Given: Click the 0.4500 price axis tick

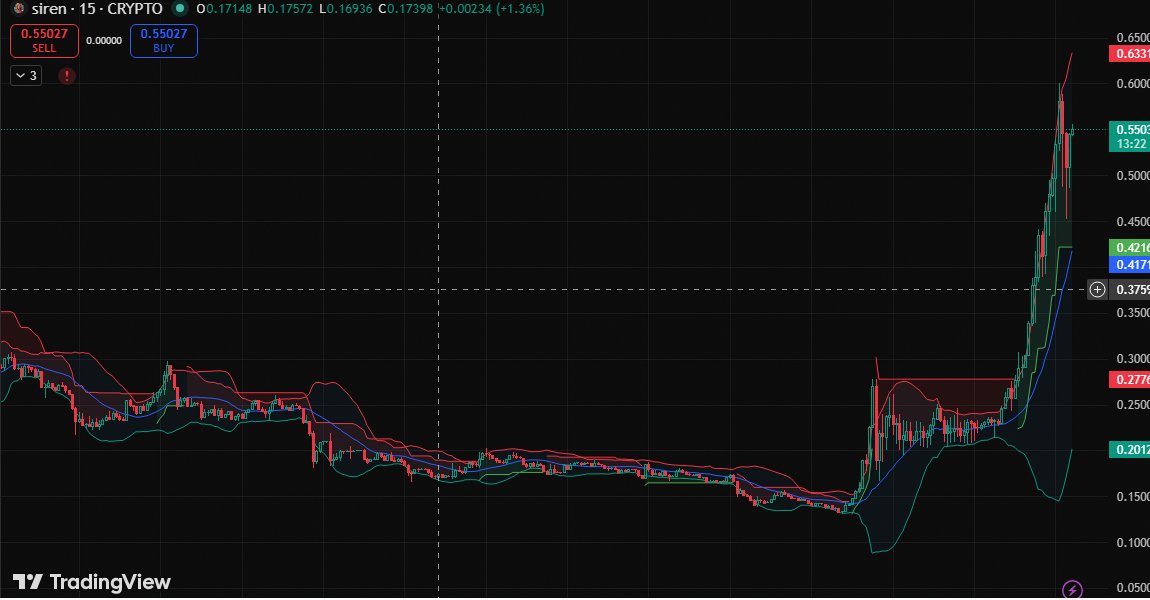Looking at the screenshot, I should pyautogui.click(x=1132, y=222).
